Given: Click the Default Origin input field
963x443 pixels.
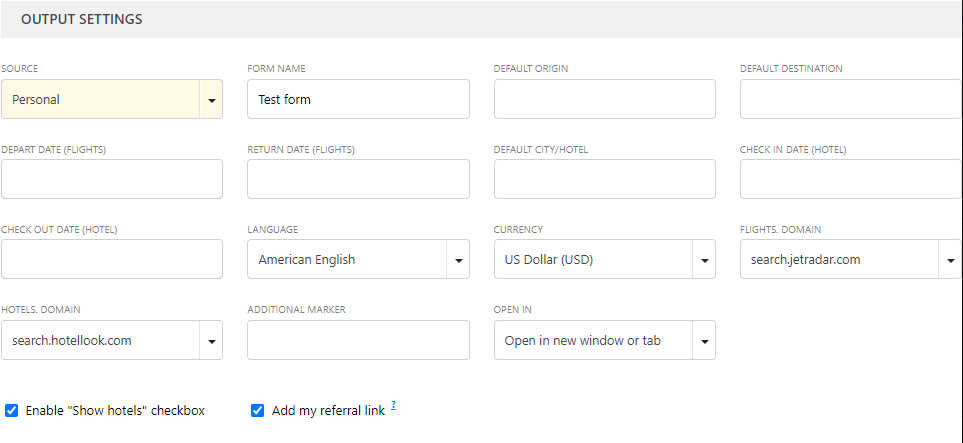Looking at the screenshot, I should 604,100.
